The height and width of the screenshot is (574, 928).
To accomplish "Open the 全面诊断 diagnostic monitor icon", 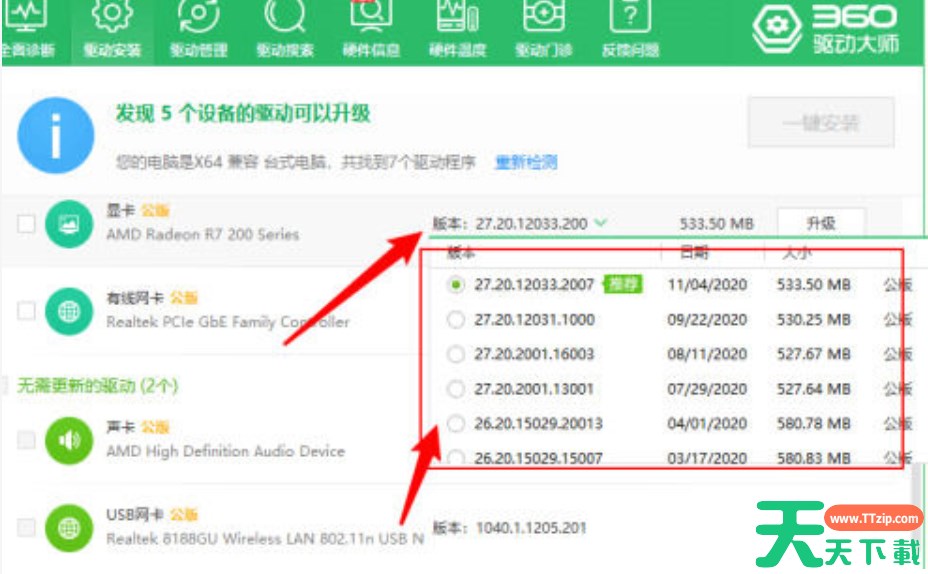I will [x=27, y=16].
